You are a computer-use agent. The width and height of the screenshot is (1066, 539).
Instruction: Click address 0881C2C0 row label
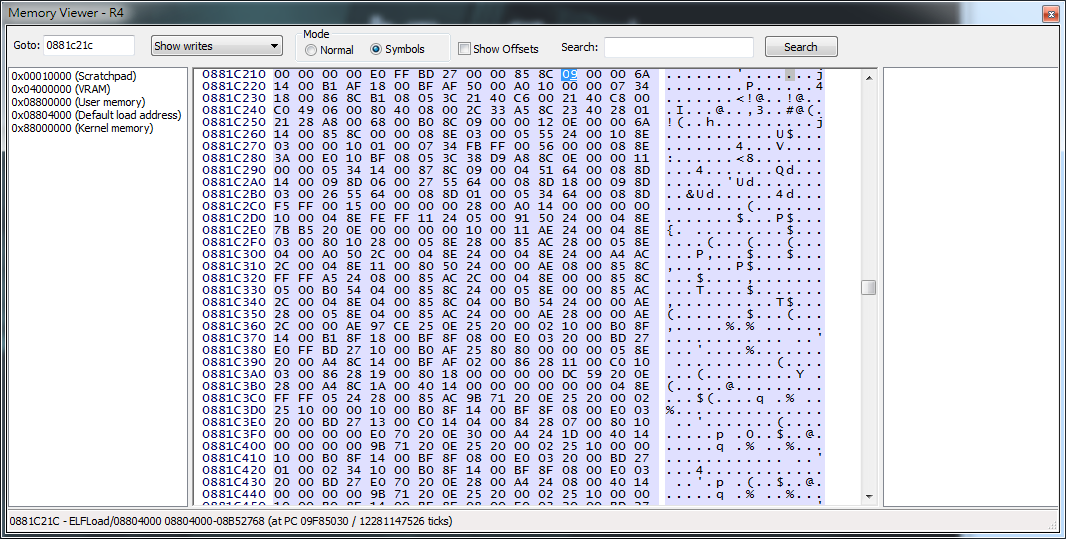234,206
